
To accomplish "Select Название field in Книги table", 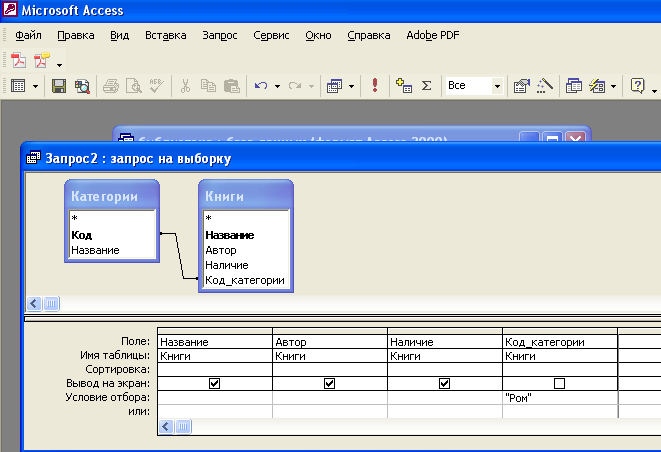I will tap(246, 235).
